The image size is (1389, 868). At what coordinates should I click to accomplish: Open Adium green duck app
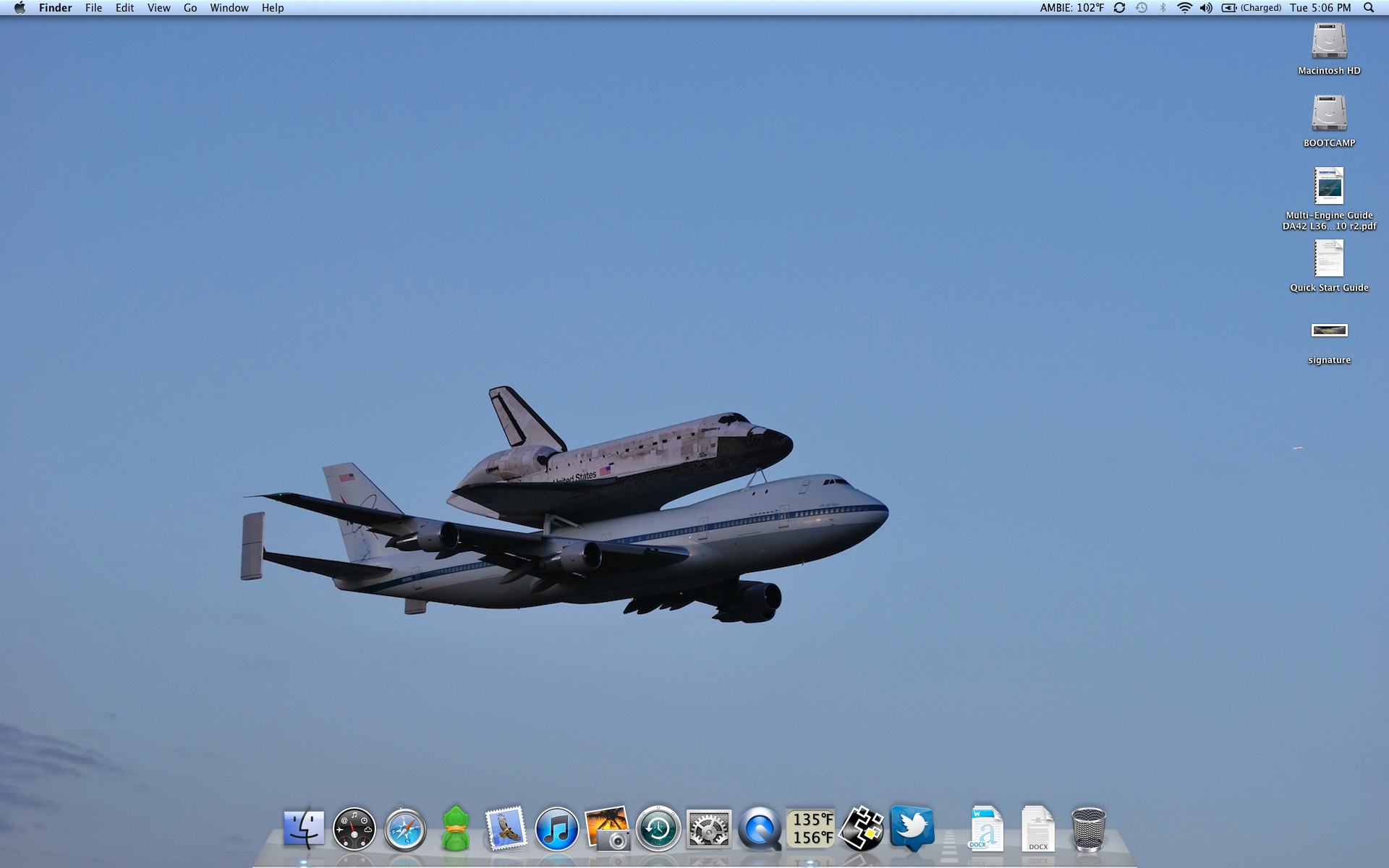455,829
